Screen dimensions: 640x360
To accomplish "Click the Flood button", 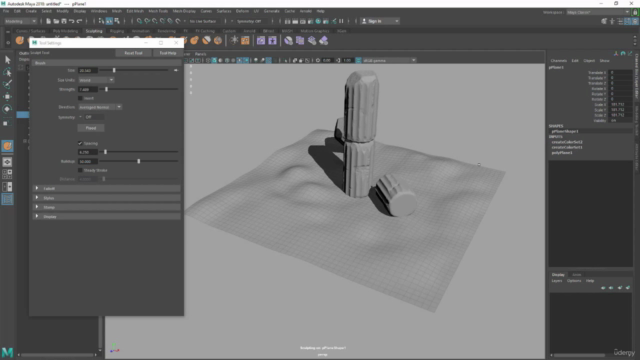I will pos(91,128).
